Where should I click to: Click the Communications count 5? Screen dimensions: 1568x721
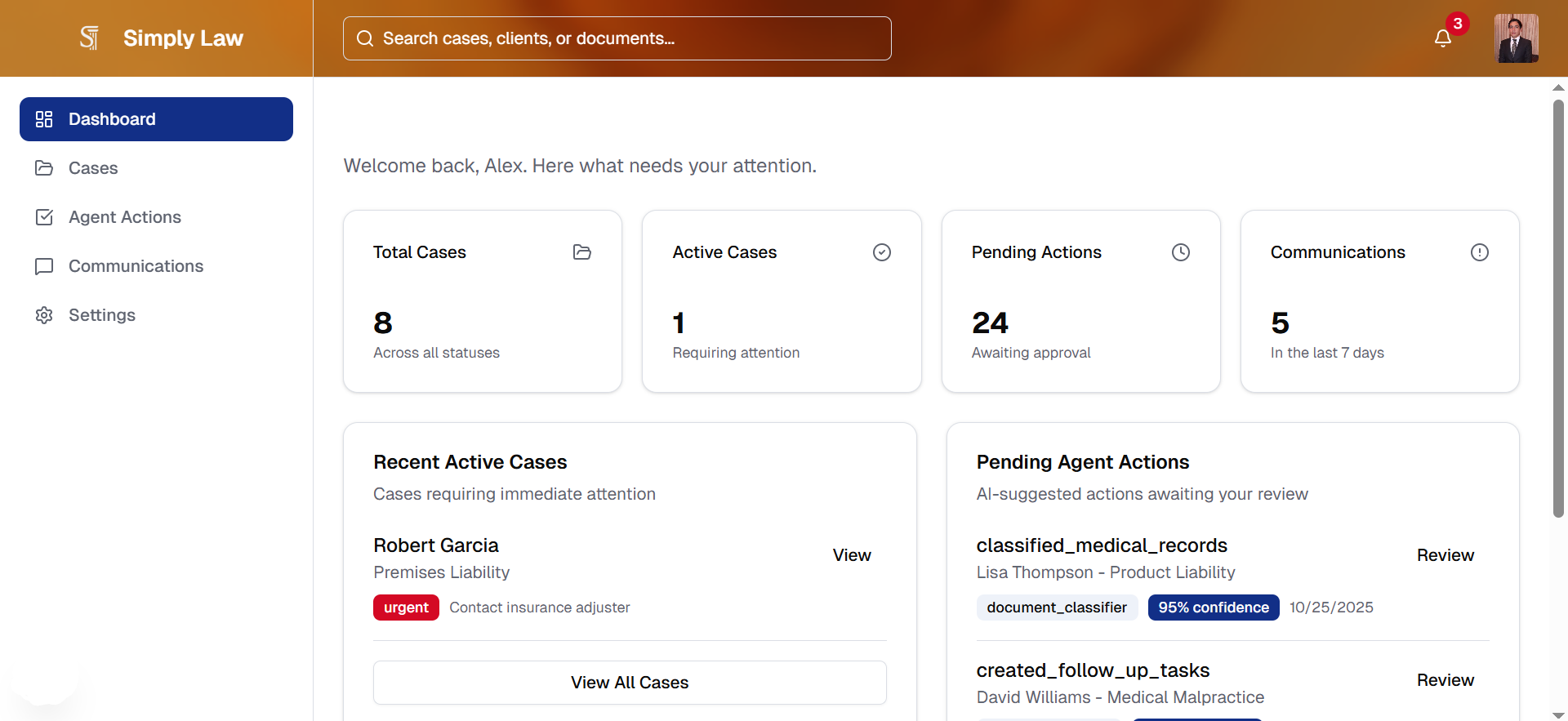pyautogui.click(x=1280, y=323)
